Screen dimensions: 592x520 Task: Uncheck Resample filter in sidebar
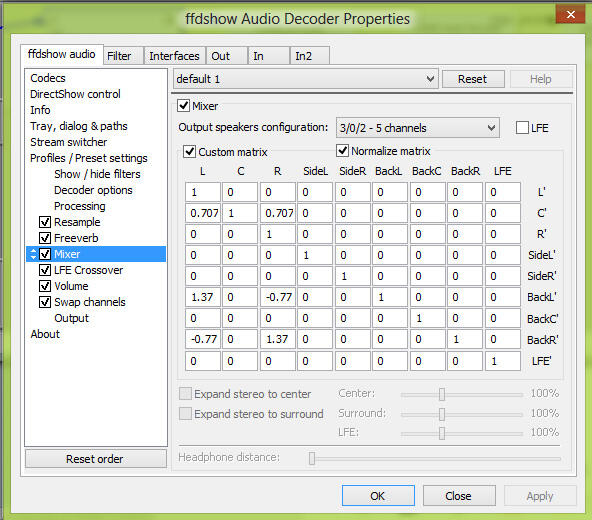coord(45,222)
